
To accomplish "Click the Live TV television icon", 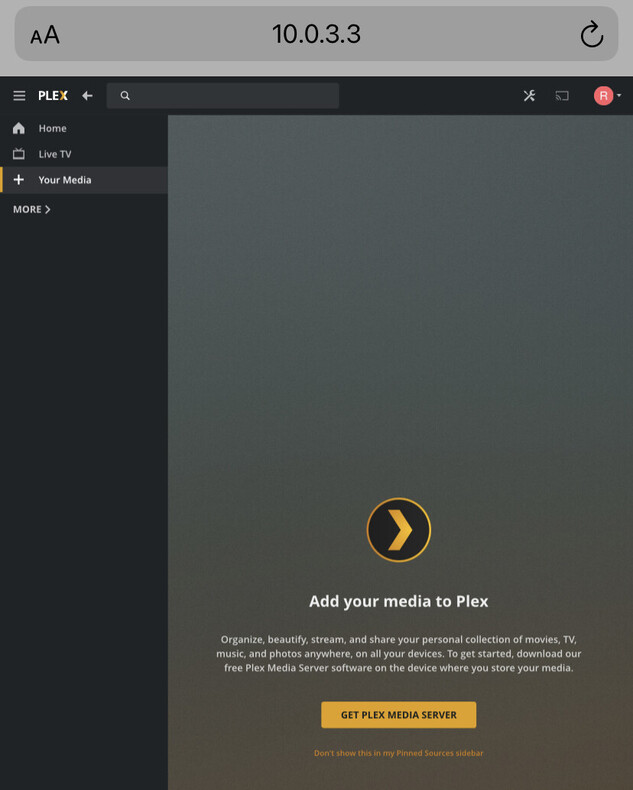I will (19, 154).
